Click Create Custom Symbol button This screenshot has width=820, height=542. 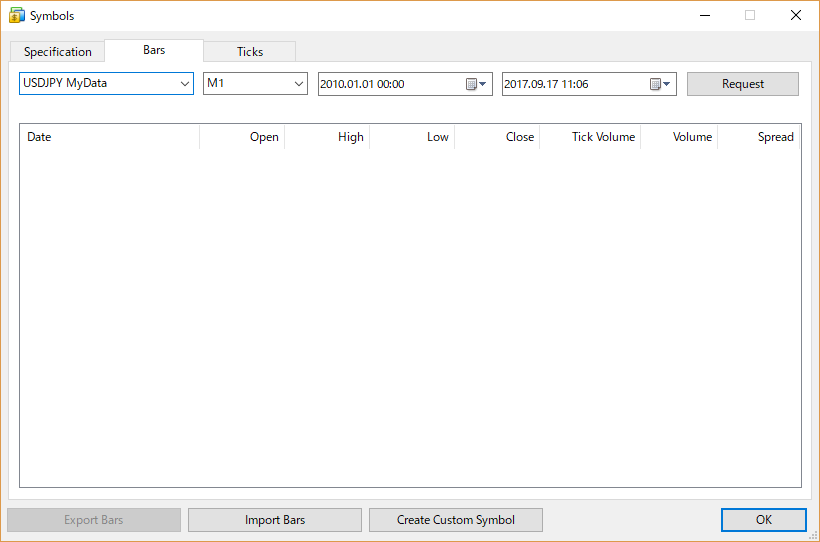(x=456, y=520)
